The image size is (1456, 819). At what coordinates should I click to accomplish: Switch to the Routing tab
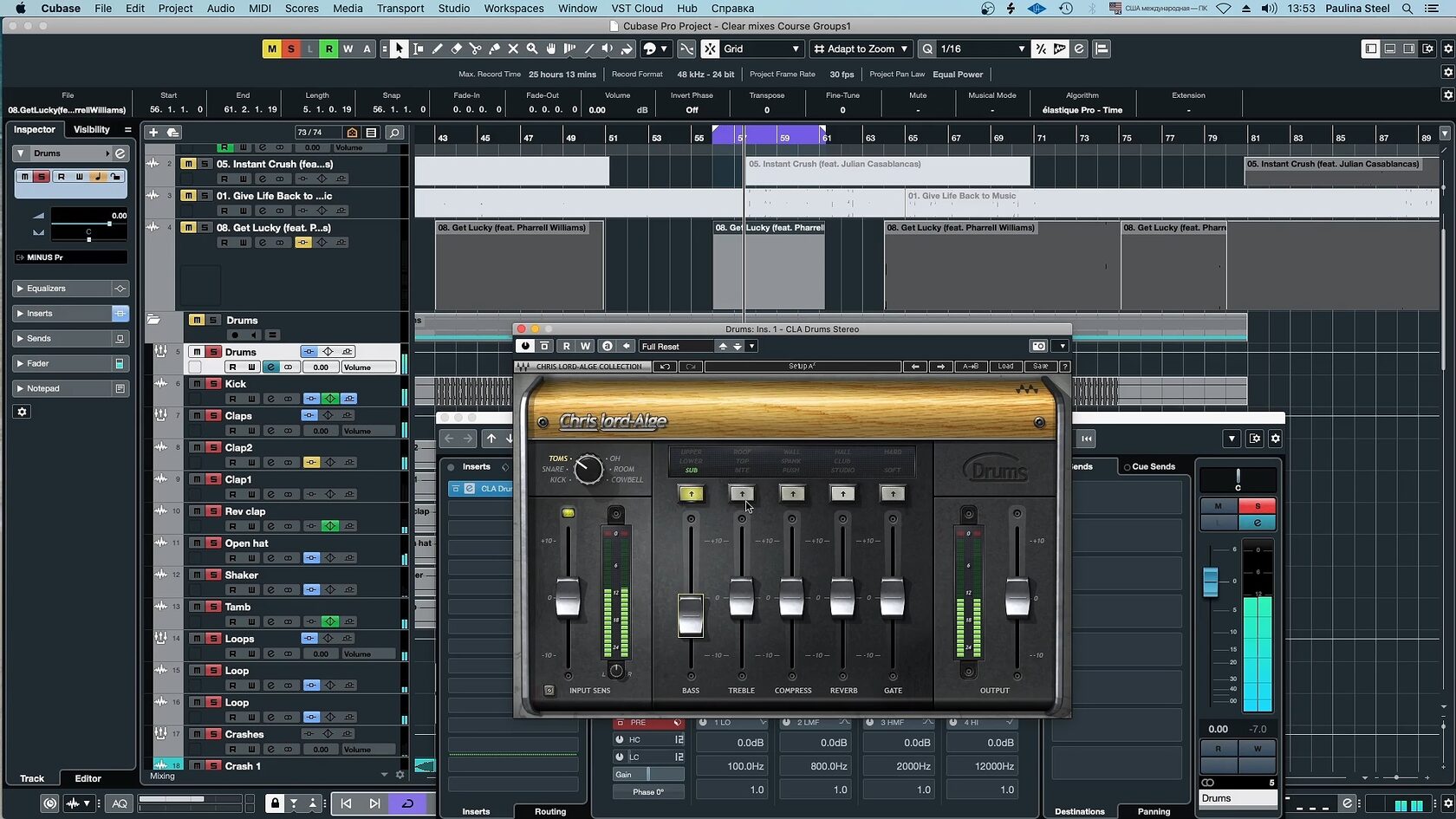tap(550, 812)
